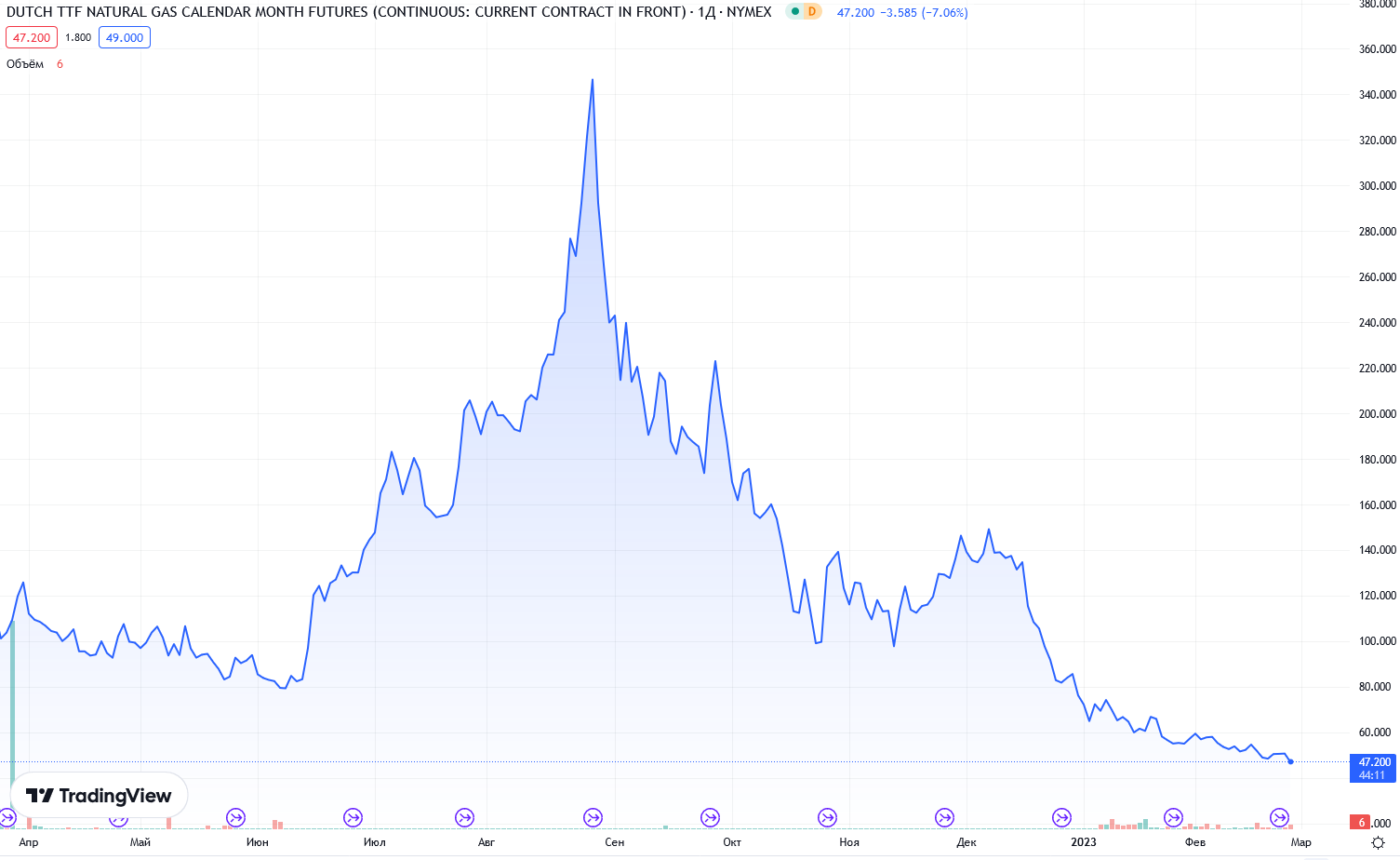
Task: Click contract rollover marker left of Июл
Action: tap(353, 817)
